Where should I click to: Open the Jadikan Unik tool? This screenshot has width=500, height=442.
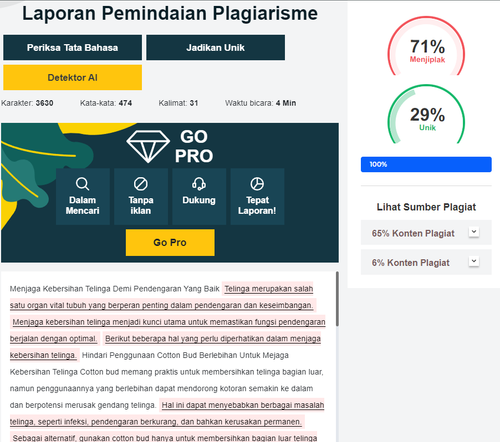(215, 47)
